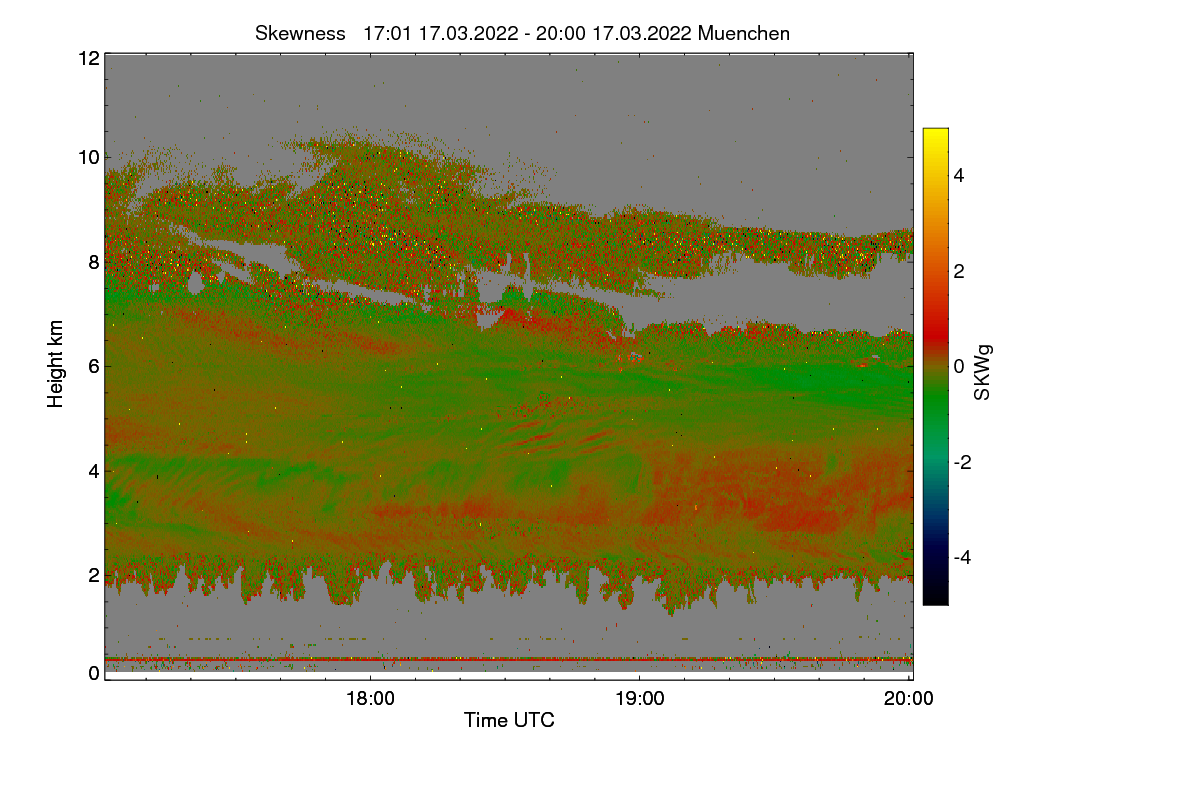Click colorbar tick label -2
The height and width of the screenshot is (800, 1200).
click(960, 462)
